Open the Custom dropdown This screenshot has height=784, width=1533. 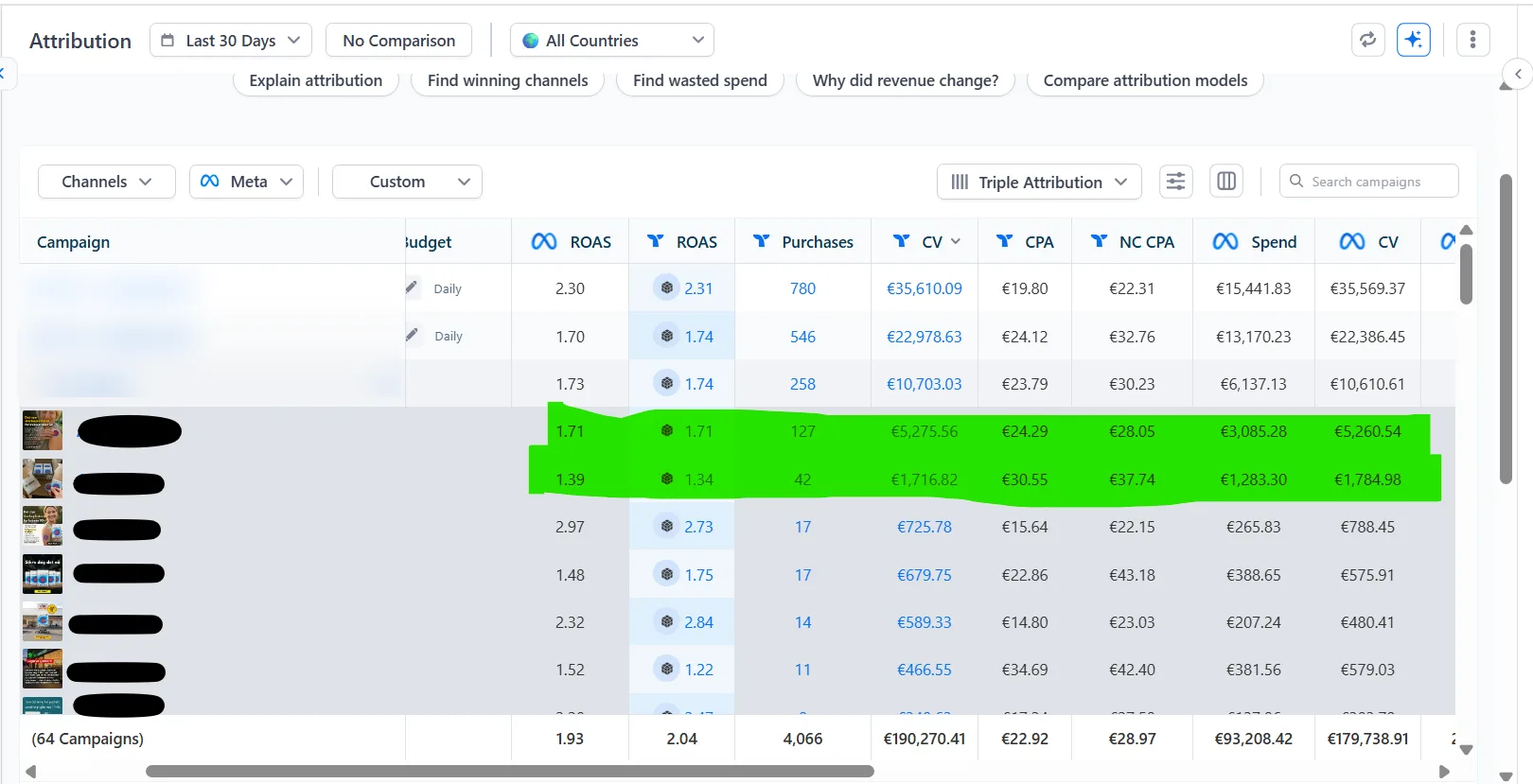(x=407, y=182)
